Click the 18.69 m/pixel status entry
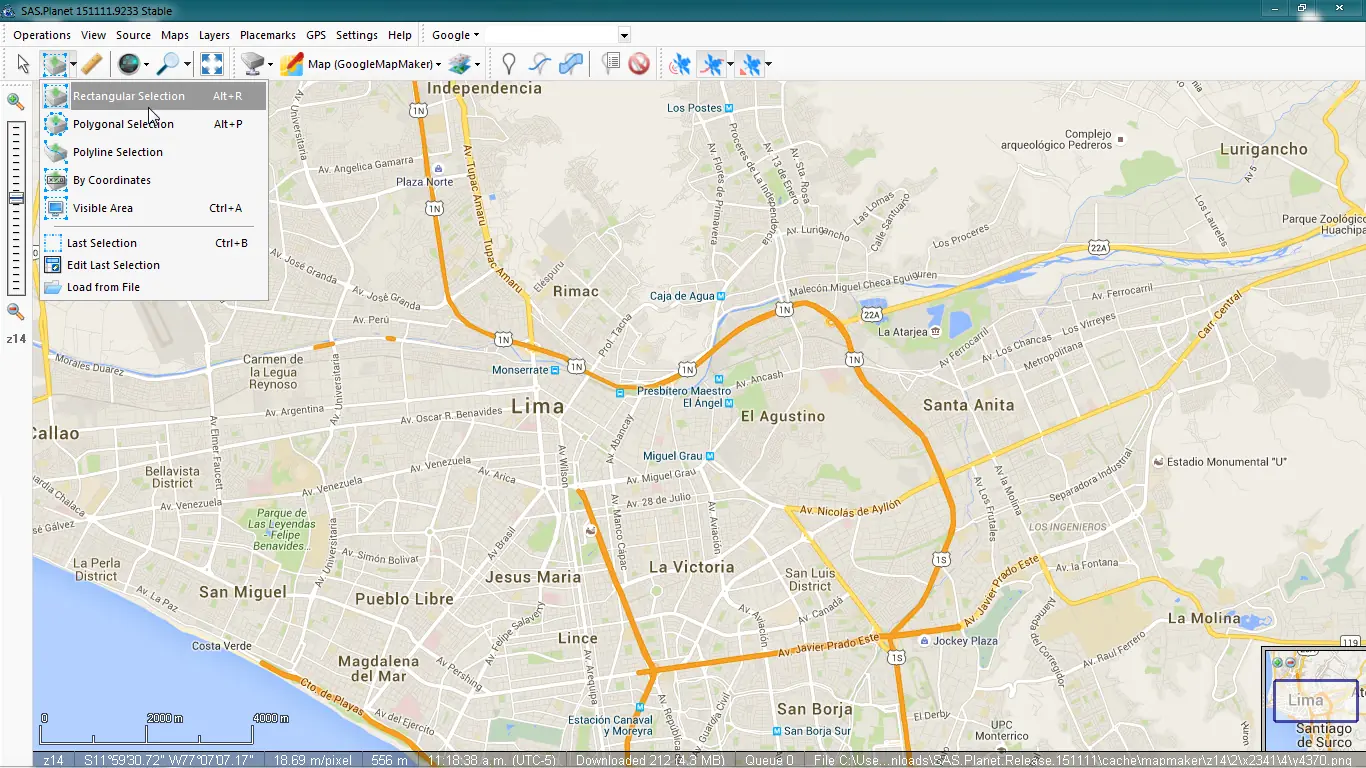Viewport: 1366px width, 768px height. (313, 760)
